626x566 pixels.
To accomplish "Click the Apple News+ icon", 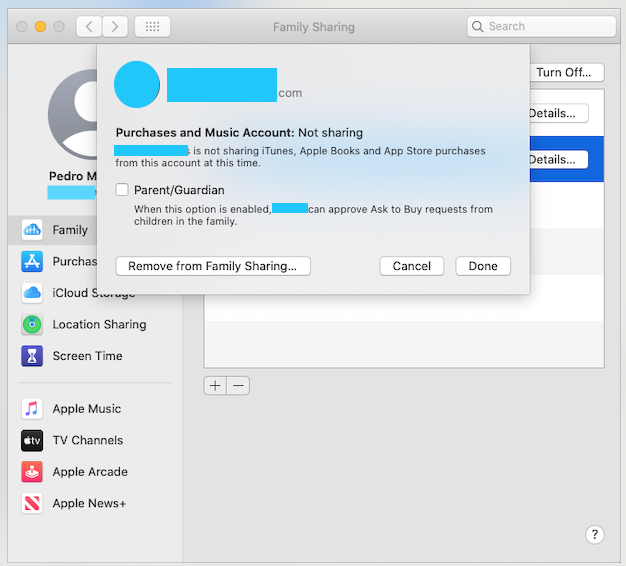I will click(x=32, y=503).
